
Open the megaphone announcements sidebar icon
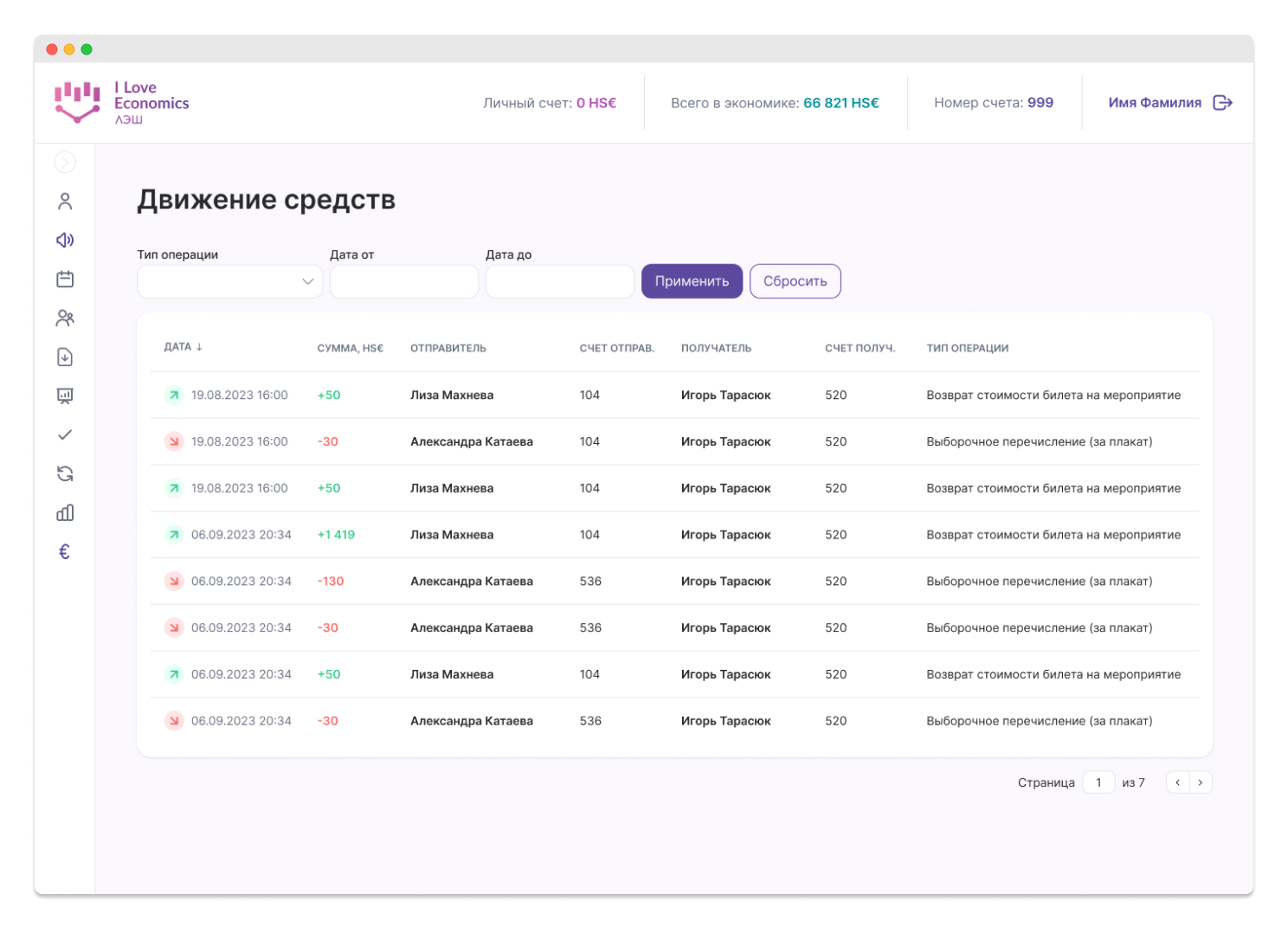point(65,240)
